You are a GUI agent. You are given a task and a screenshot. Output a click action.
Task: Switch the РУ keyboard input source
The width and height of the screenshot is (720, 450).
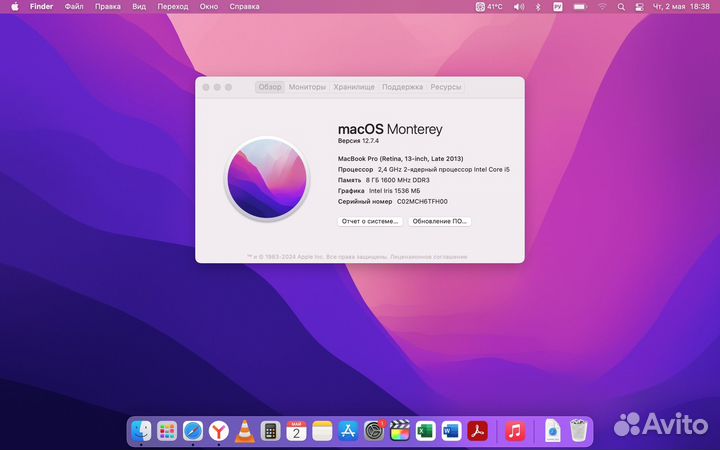(558, 6)
